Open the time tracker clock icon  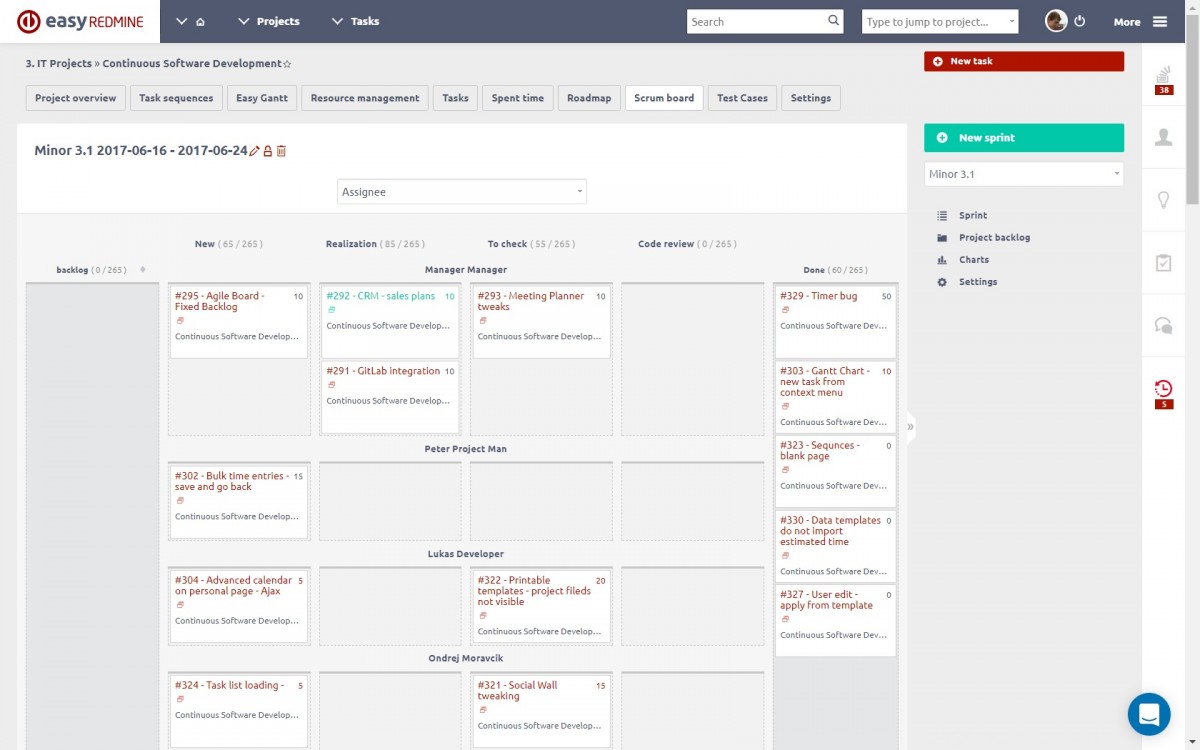[x=1164, y=393]
